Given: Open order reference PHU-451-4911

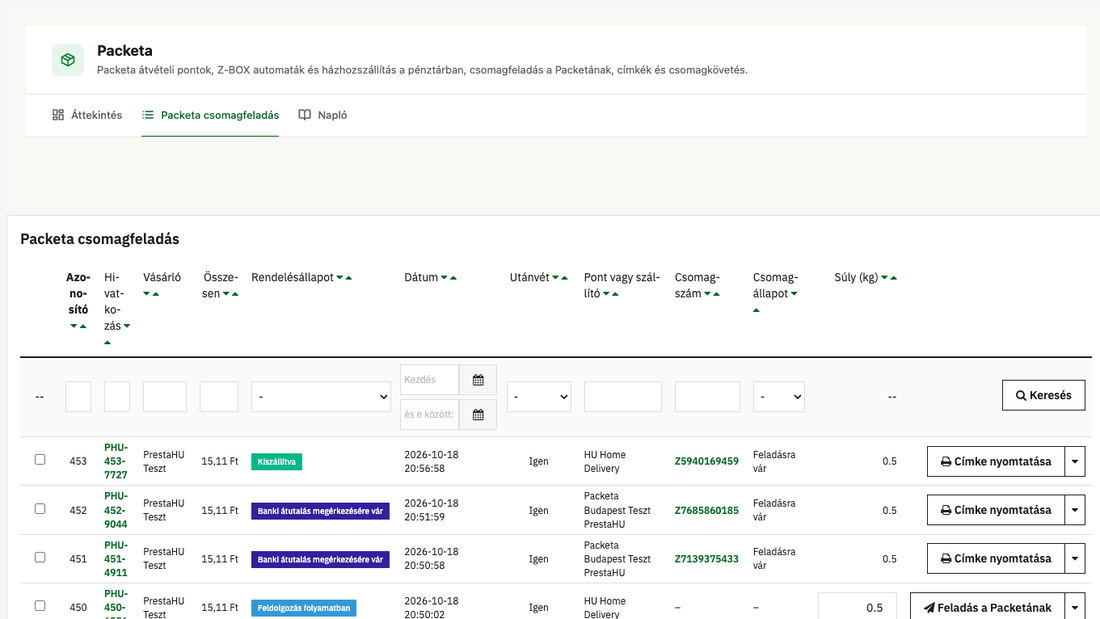Looking at the screenshot, I should [x=116, y=559].
